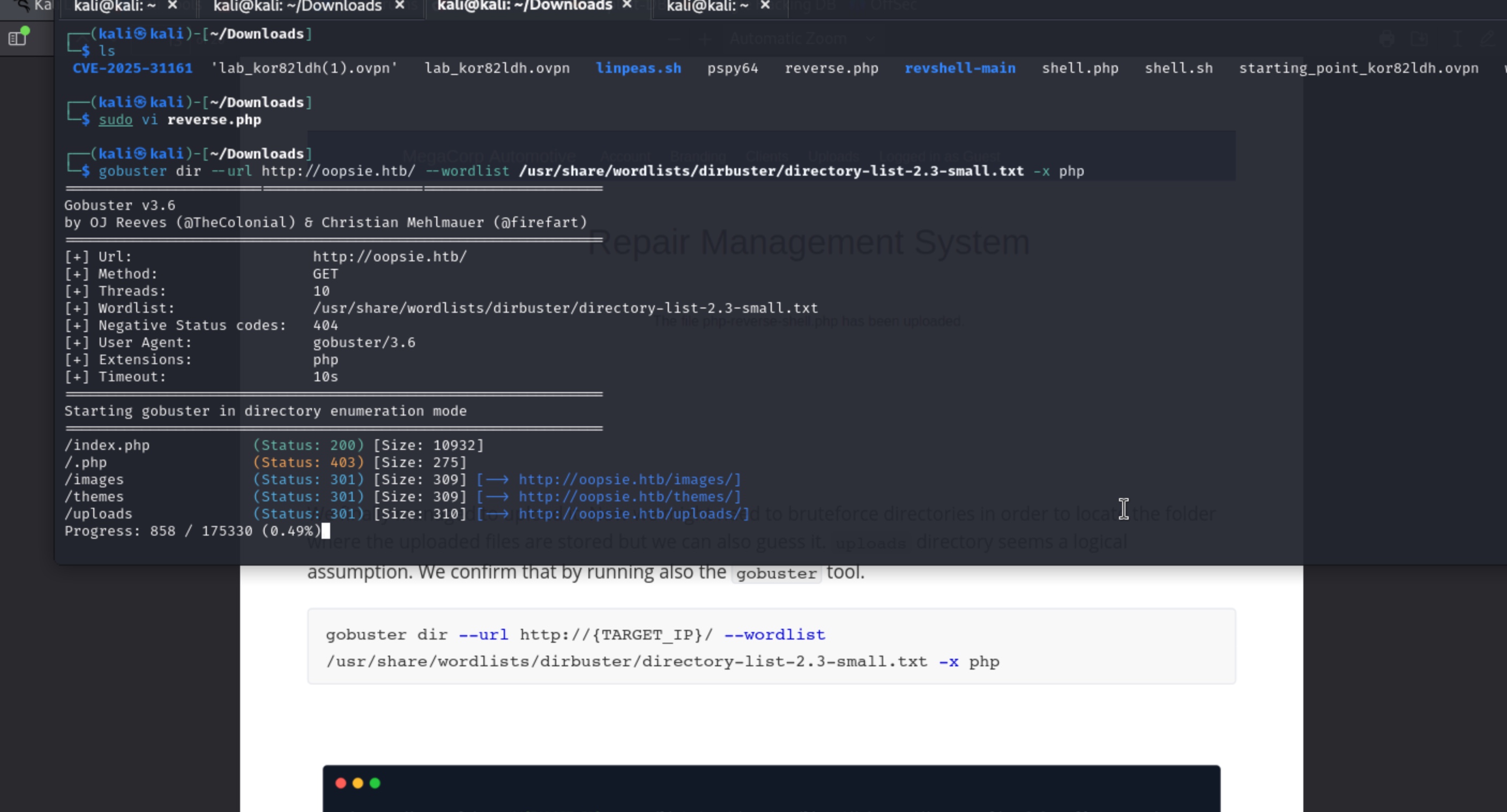The height and width of the screenshot is (812, 1507).
Task: Click the yellow dot in the document screenshot
Action: coord(358,783)
